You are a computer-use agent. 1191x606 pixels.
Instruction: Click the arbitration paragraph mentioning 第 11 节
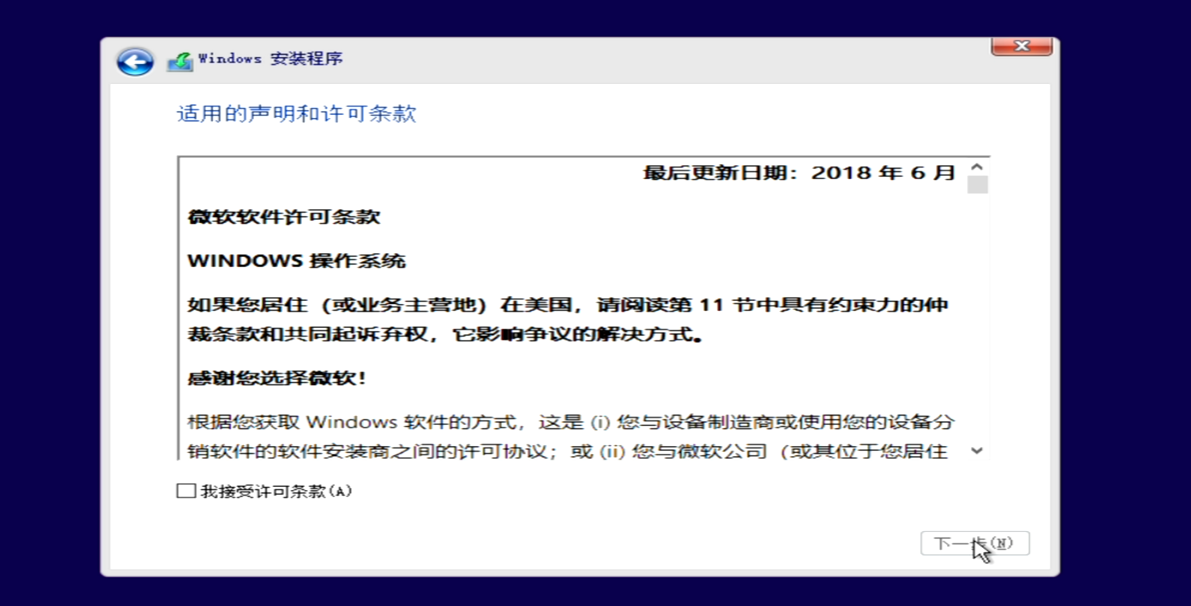click(x=567, y=320)
